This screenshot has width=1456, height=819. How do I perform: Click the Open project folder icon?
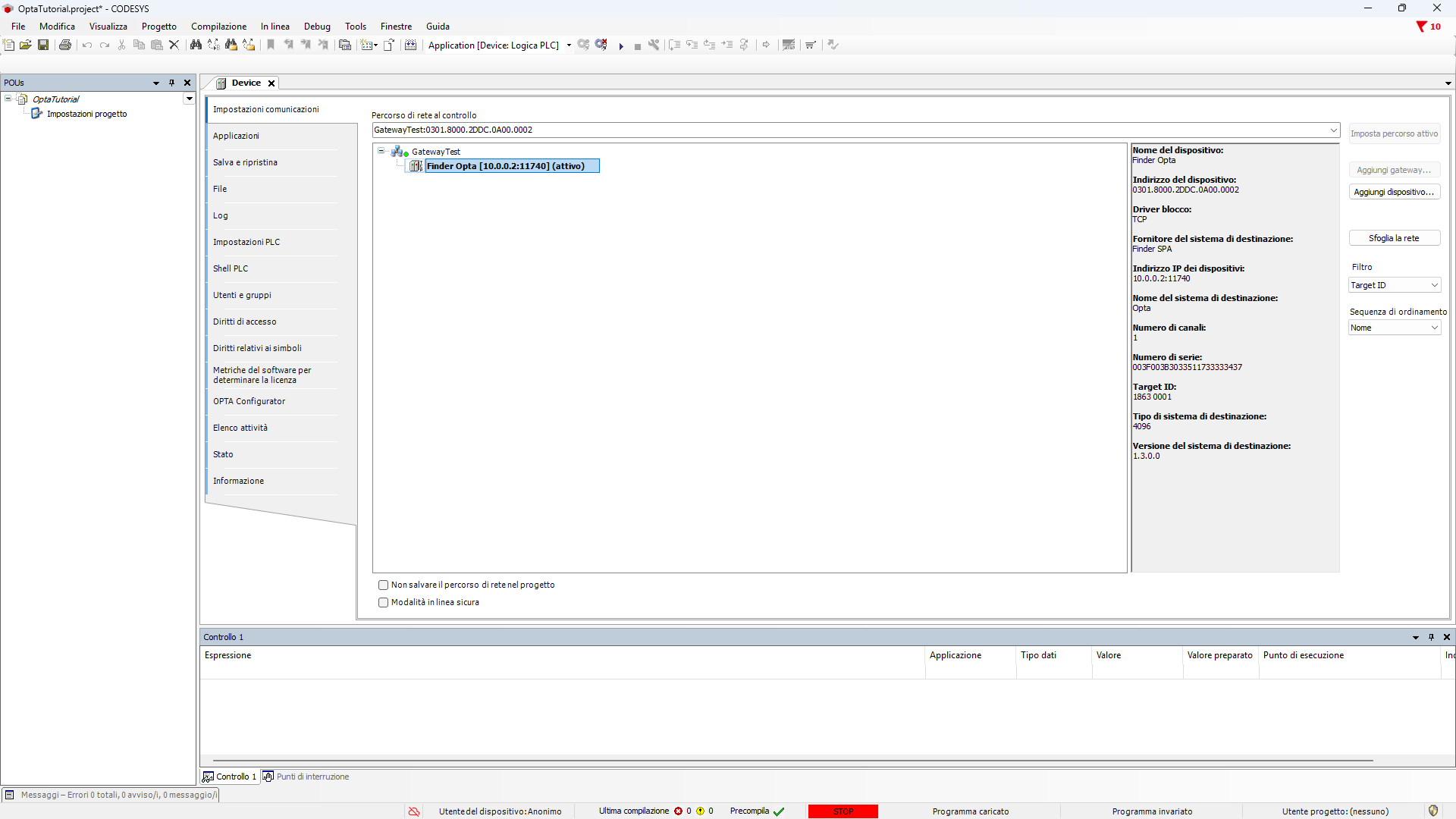(x=26, y=45)
